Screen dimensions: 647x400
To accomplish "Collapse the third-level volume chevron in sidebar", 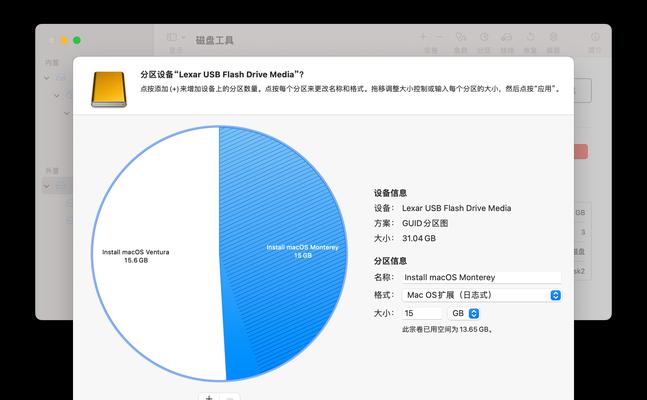I will (x=66, y=113).
